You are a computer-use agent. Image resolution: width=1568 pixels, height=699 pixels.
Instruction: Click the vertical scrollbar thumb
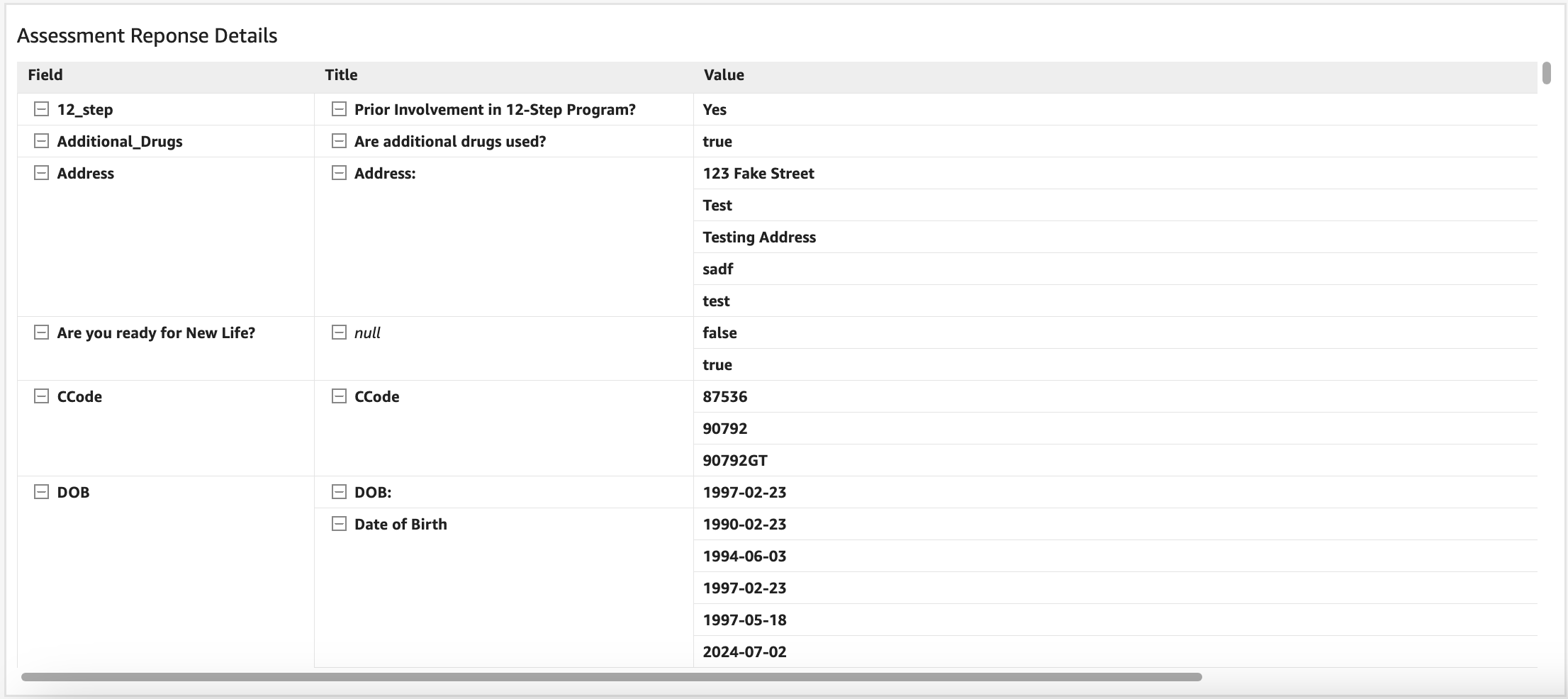tap(1547, 73)
